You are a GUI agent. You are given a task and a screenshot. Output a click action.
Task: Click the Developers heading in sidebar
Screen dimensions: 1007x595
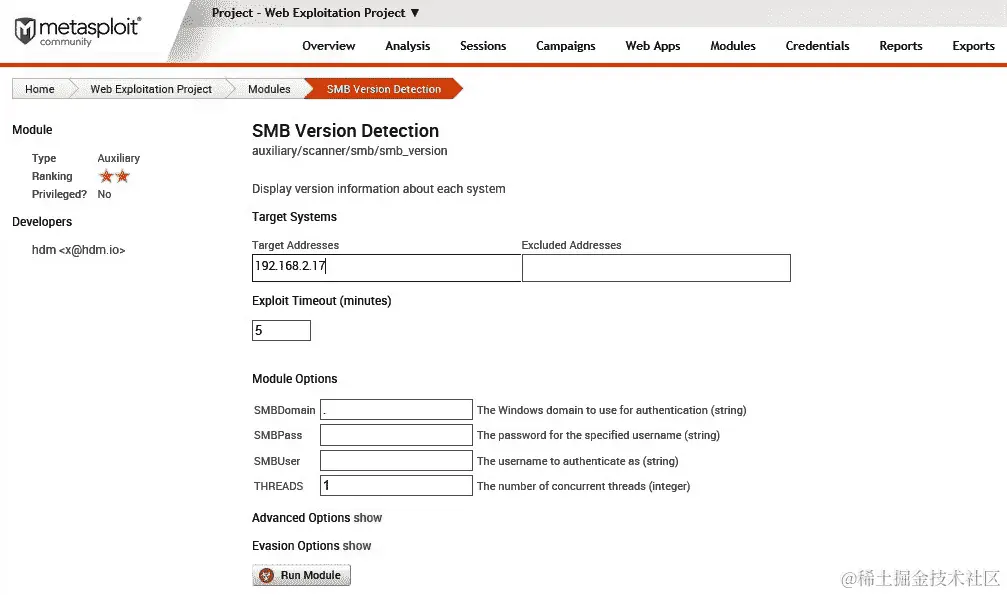point(42,222)
